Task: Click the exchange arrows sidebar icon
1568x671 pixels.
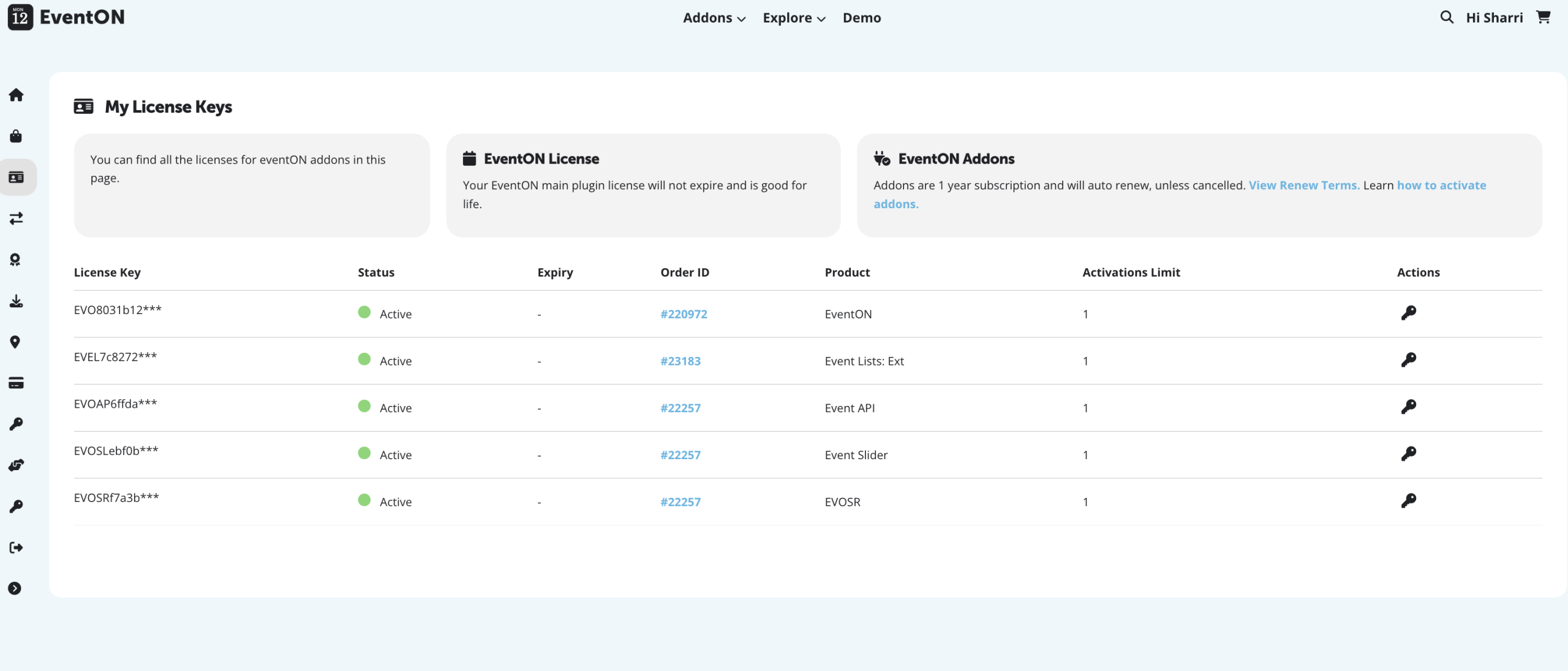Action: point(17,219)
